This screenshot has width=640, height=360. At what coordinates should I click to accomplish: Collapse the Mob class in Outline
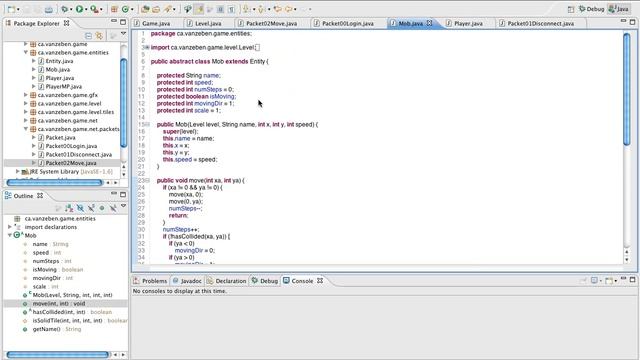10,235
